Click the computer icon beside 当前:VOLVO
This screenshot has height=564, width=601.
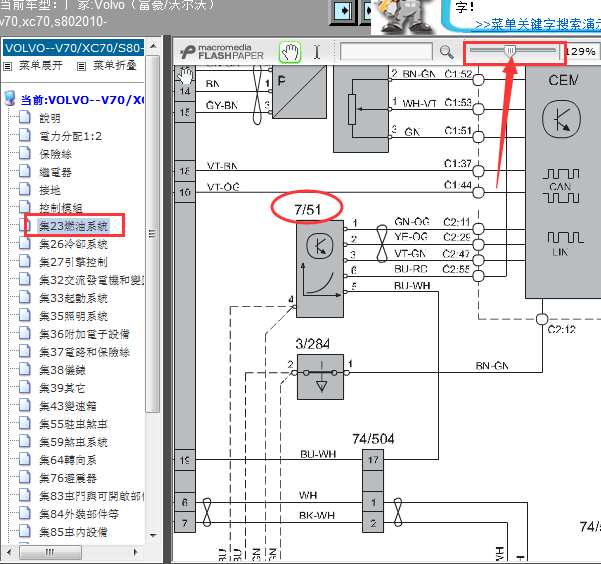click(x=10, y=98)
